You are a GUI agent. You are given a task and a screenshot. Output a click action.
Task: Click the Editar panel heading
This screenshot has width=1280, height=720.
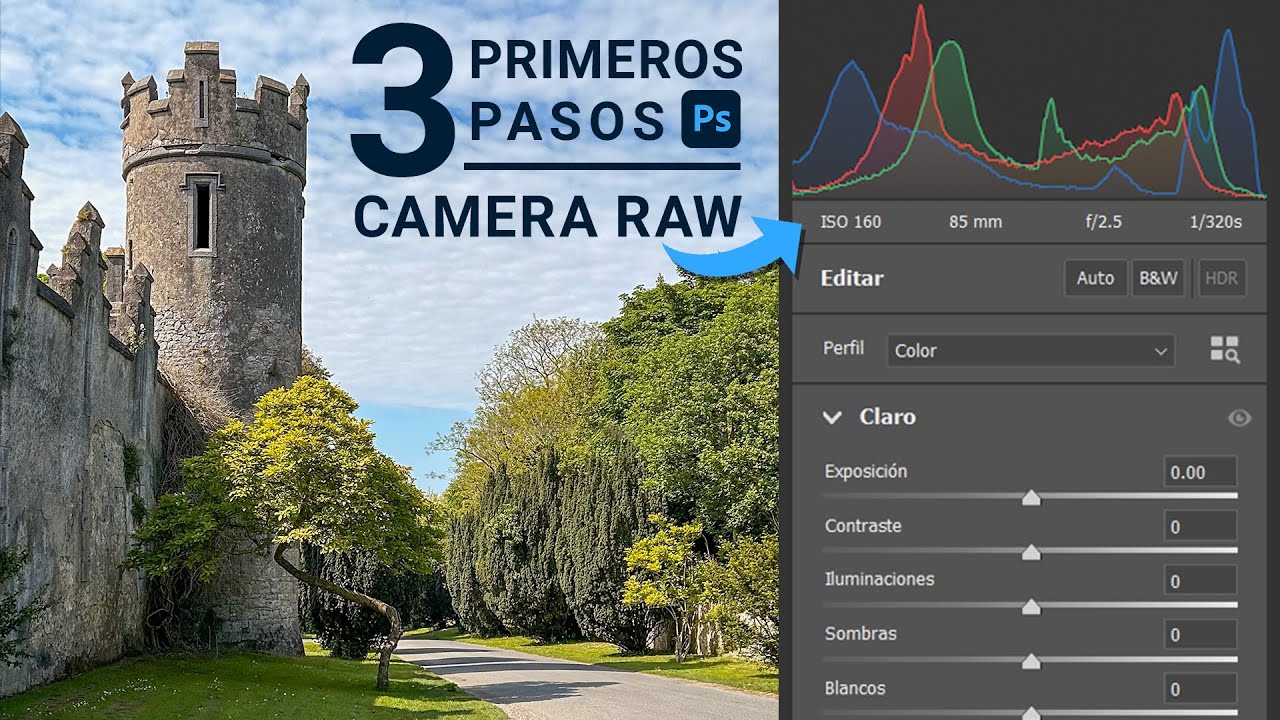pyautogui.click(x=852, y=278)
